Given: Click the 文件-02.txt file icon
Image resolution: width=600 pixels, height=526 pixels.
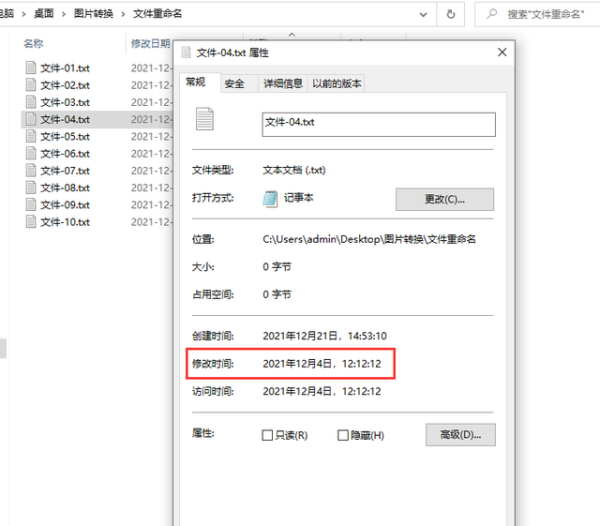Looking at the screenshot, I should click(x=31, y=85).
